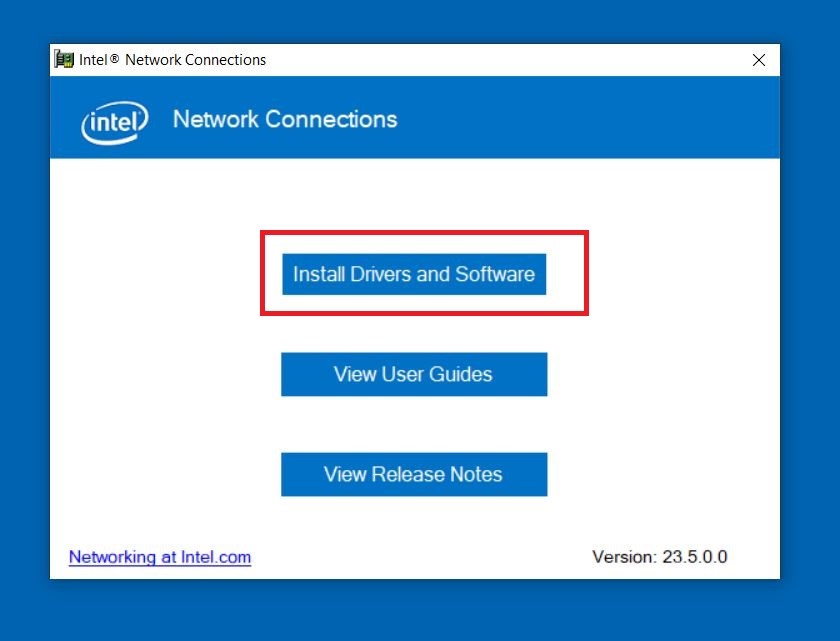This screenshot has height=641, width=840.
Task: Close the Intel Network Connections window
Action: pos(759,60)
